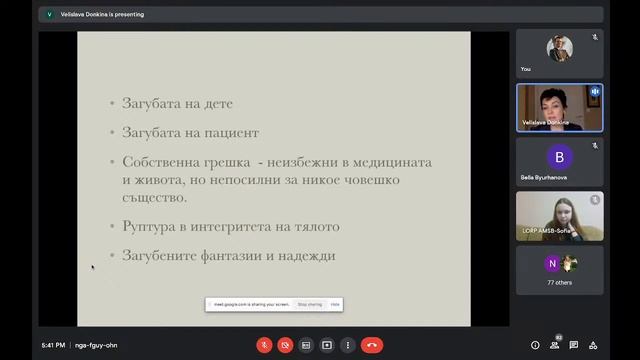
Task: Click the purple B avatar
Action: click(560, 157)
